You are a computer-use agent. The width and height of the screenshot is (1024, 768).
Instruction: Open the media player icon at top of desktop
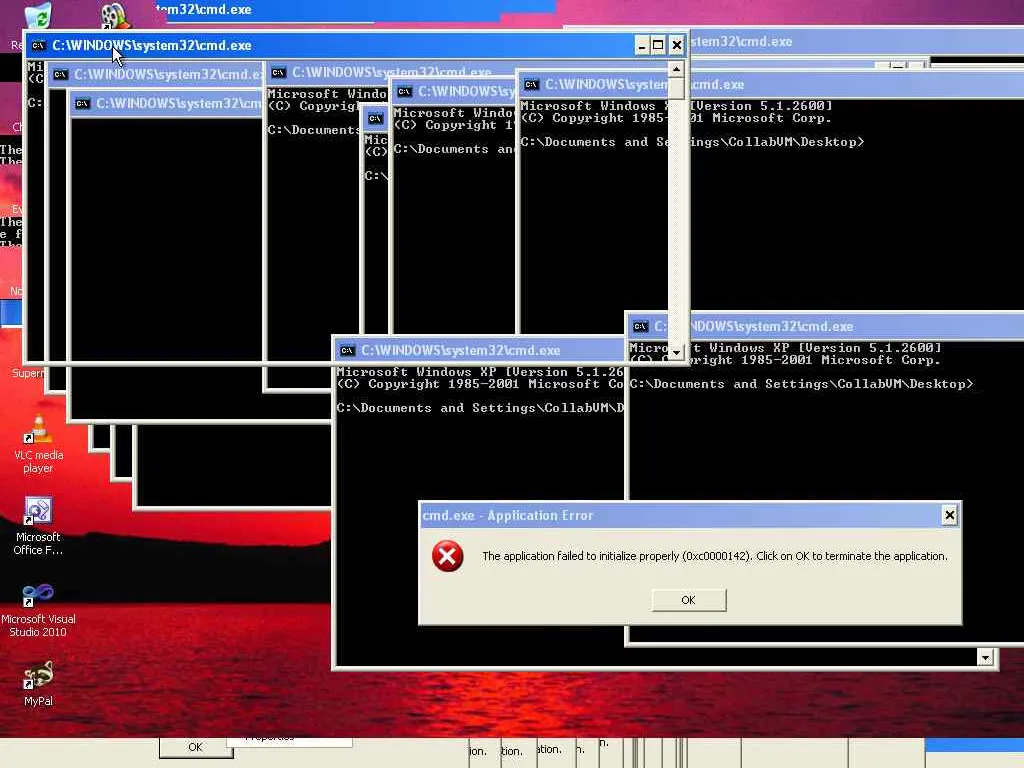click(114, 16)
